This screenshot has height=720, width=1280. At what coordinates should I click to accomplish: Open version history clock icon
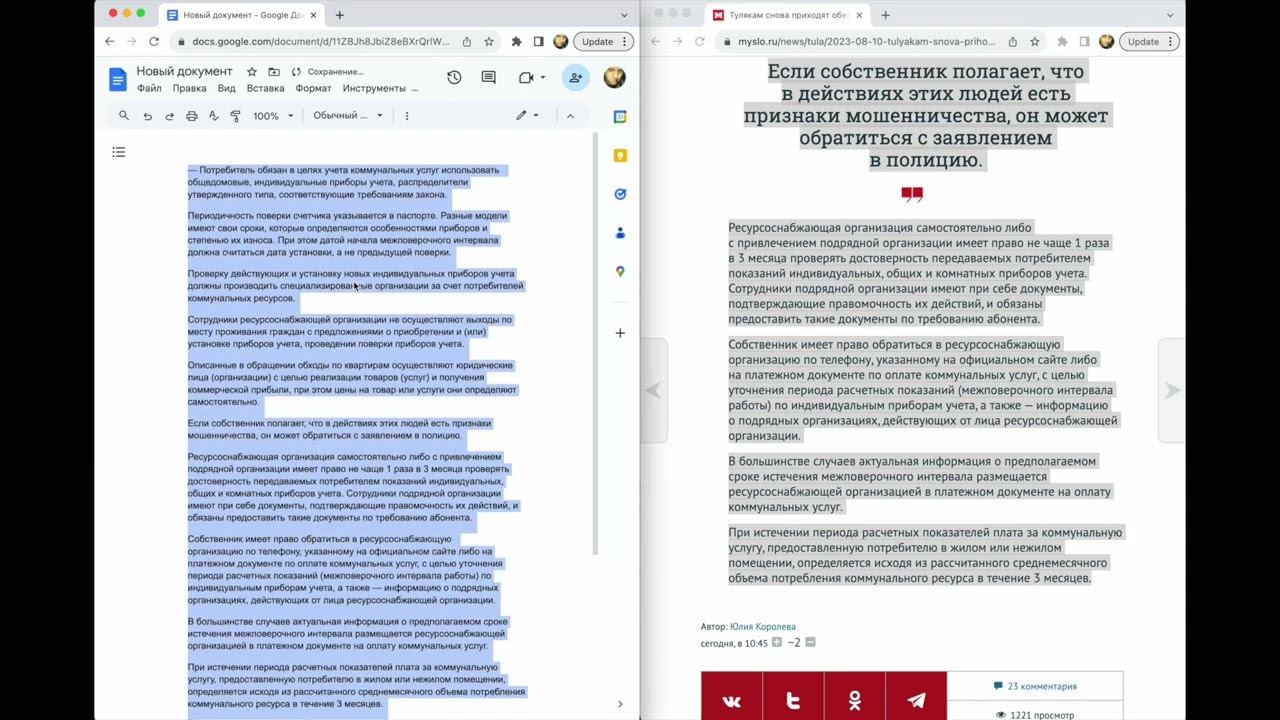[454, 78]
